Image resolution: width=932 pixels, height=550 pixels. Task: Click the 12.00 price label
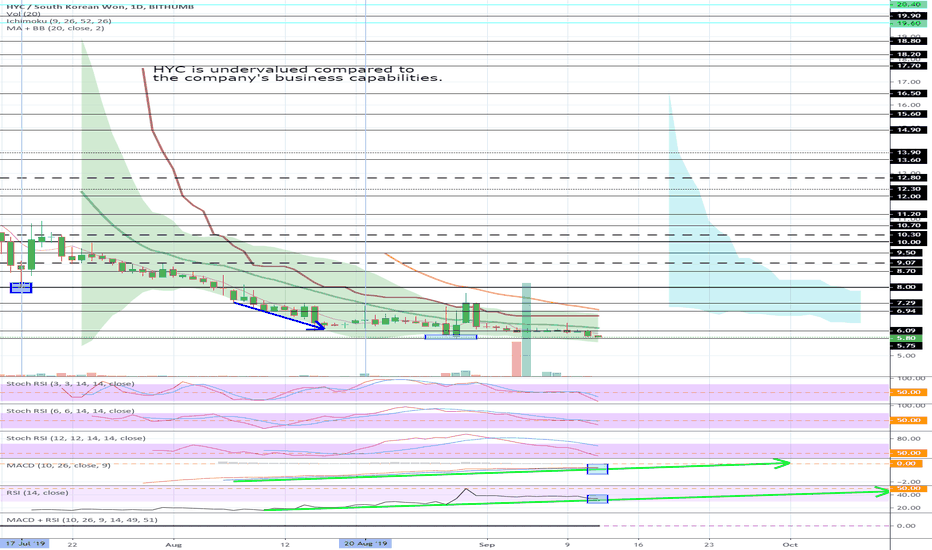(x=908, y=196)
